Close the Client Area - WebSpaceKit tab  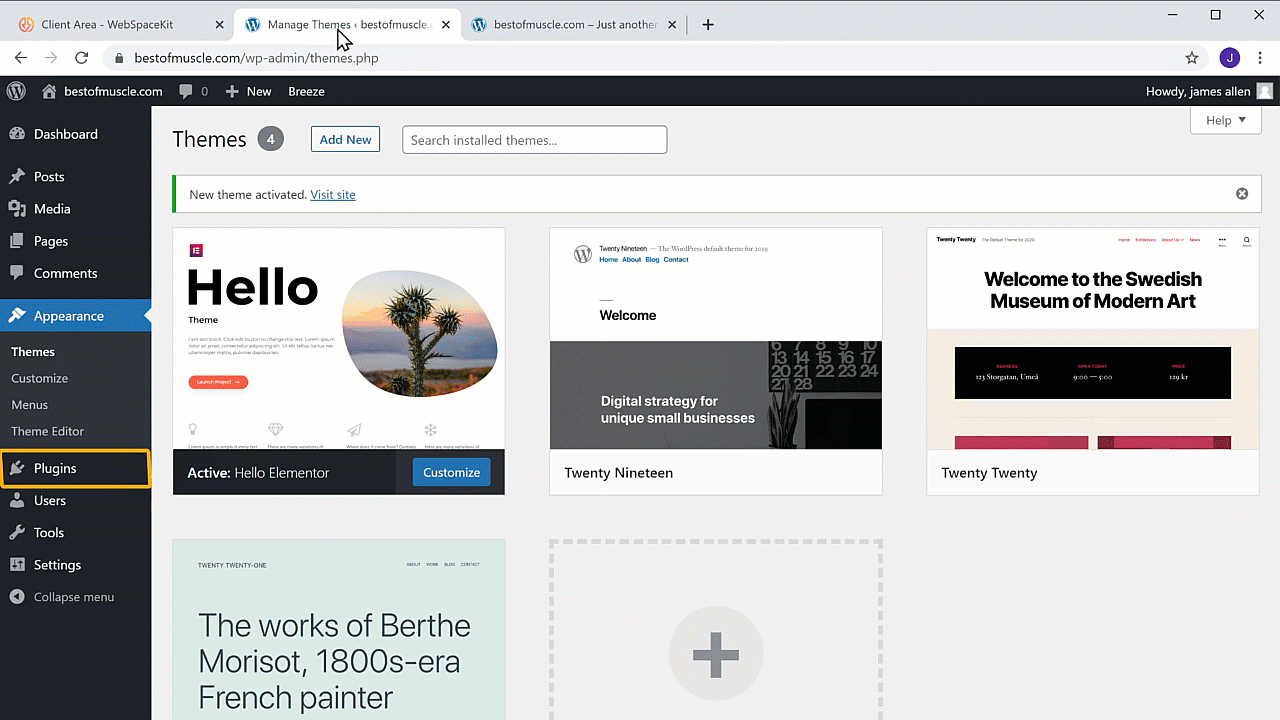(x=219, y=24)
